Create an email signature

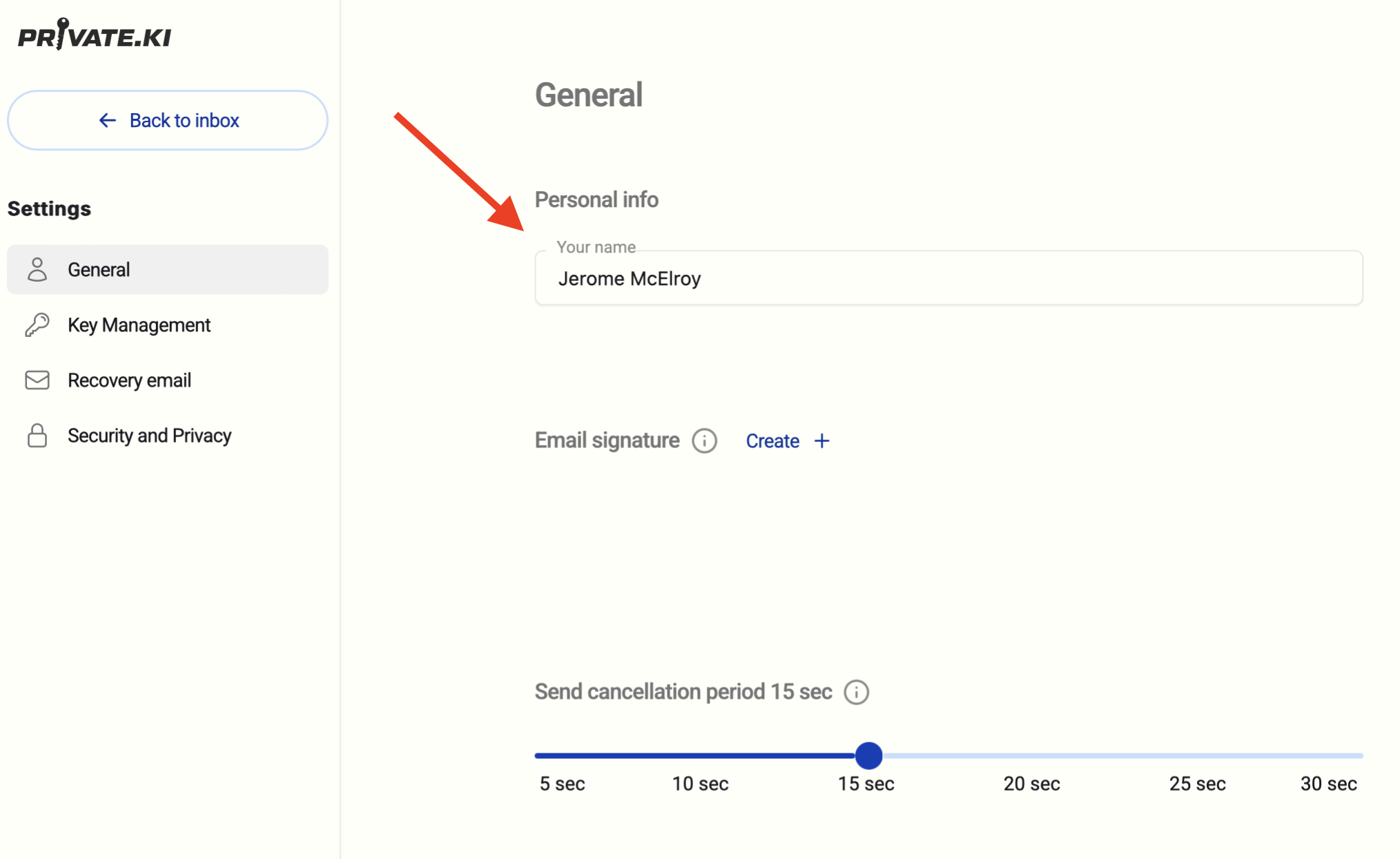(x=772, y=441)
